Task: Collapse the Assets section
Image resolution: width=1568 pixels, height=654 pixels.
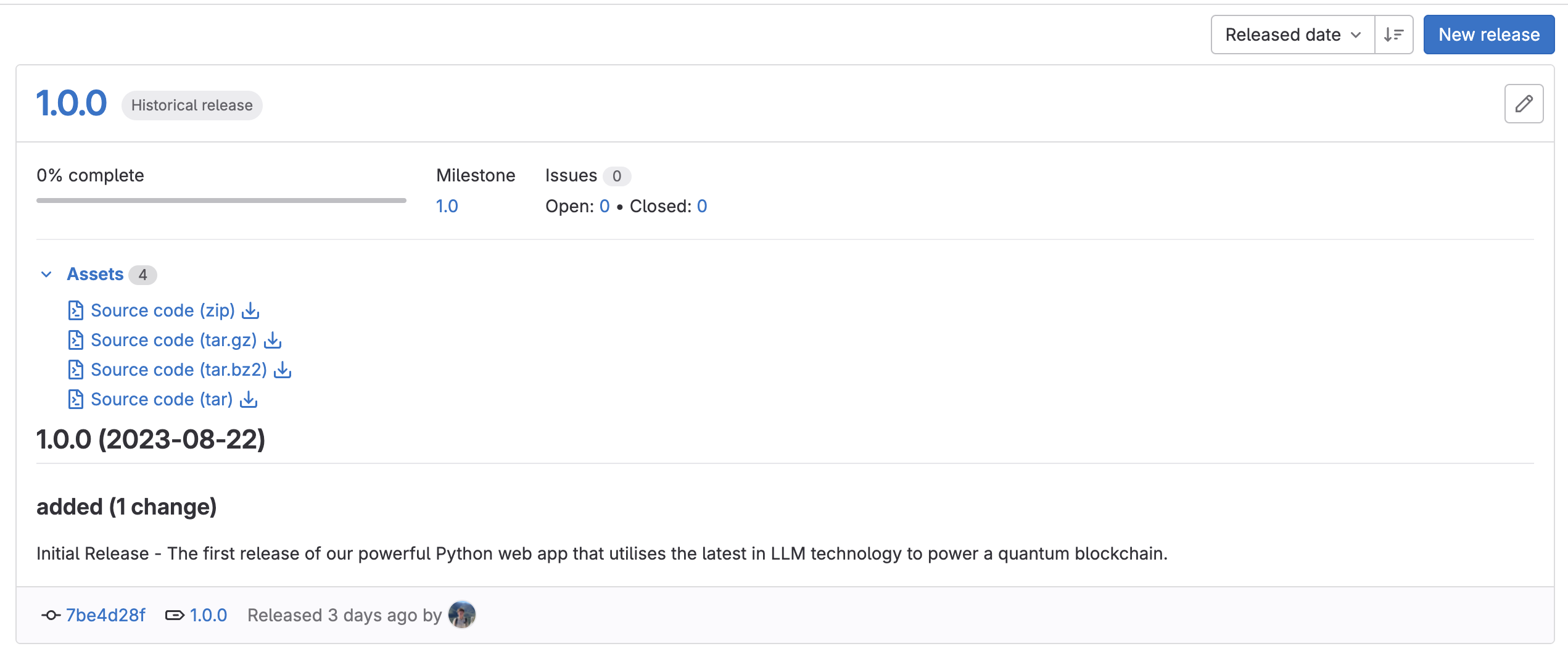Action: tap(46, 274)
